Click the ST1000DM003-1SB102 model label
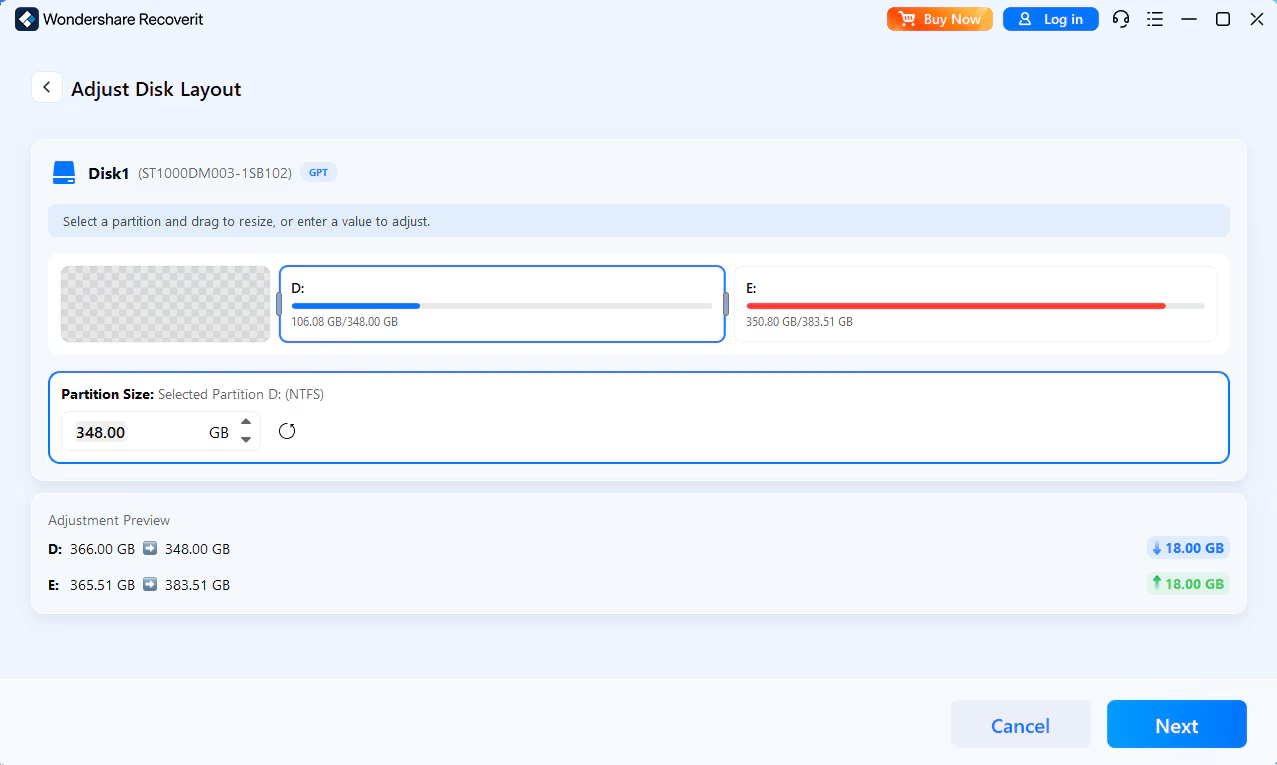Image resolution: width=1277 pixels, height=765 pixels. click(215, 173)
